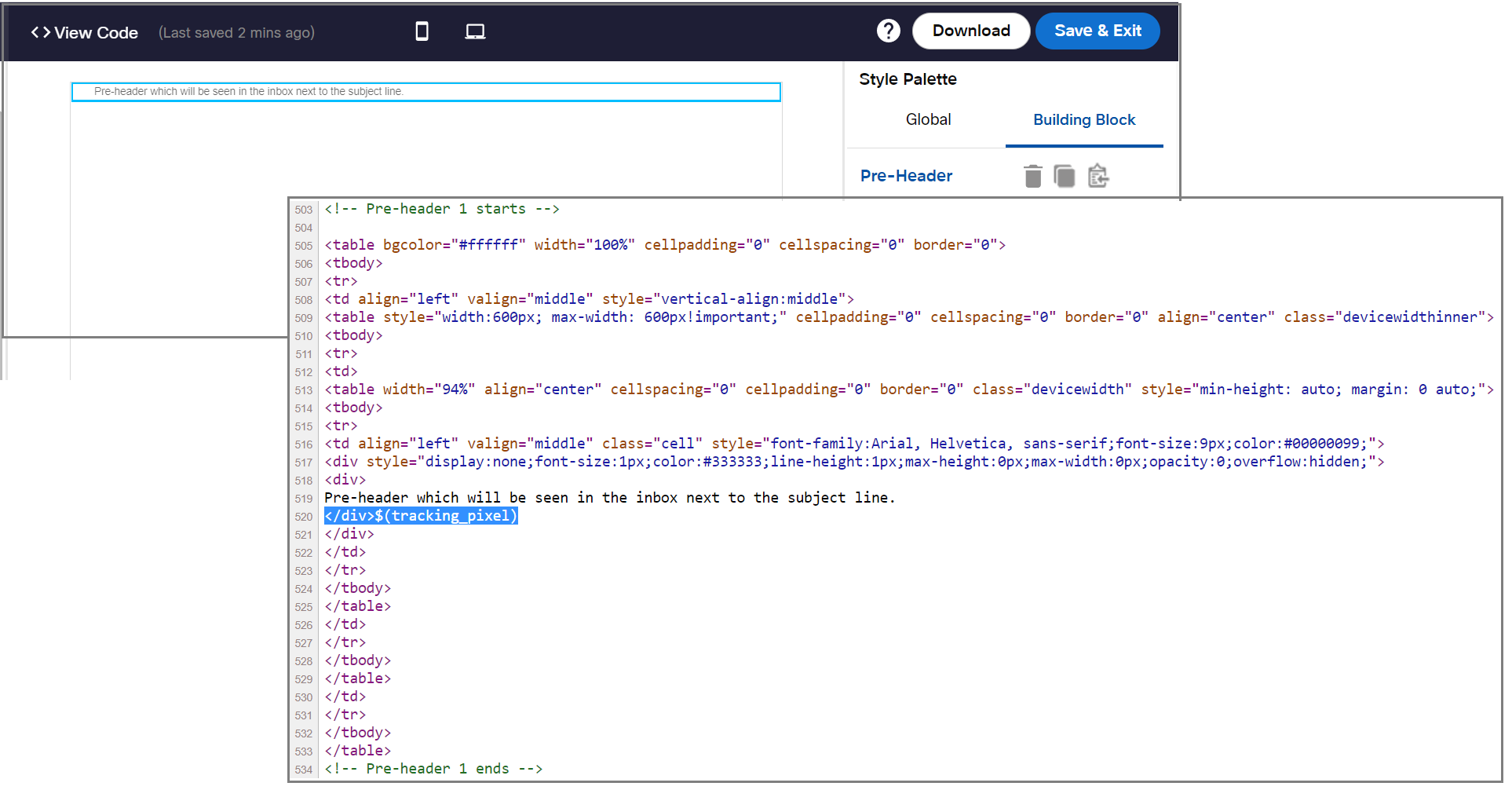Viewport: 1512px width, 790px height.
Task: Click the pre-header text on code line 519
Action: 610,498
